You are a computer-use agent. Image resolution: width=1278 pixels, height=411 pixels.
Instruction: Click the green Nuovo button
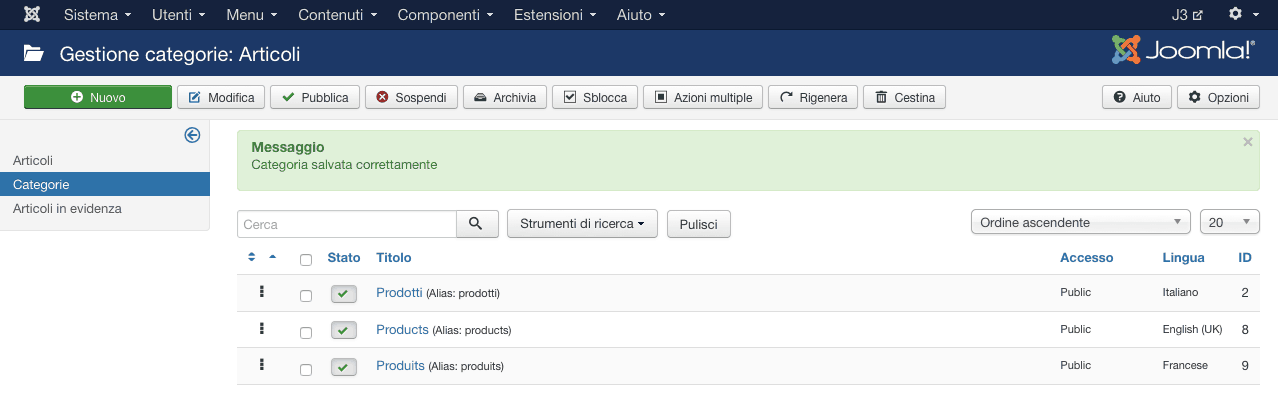(98, 97)
